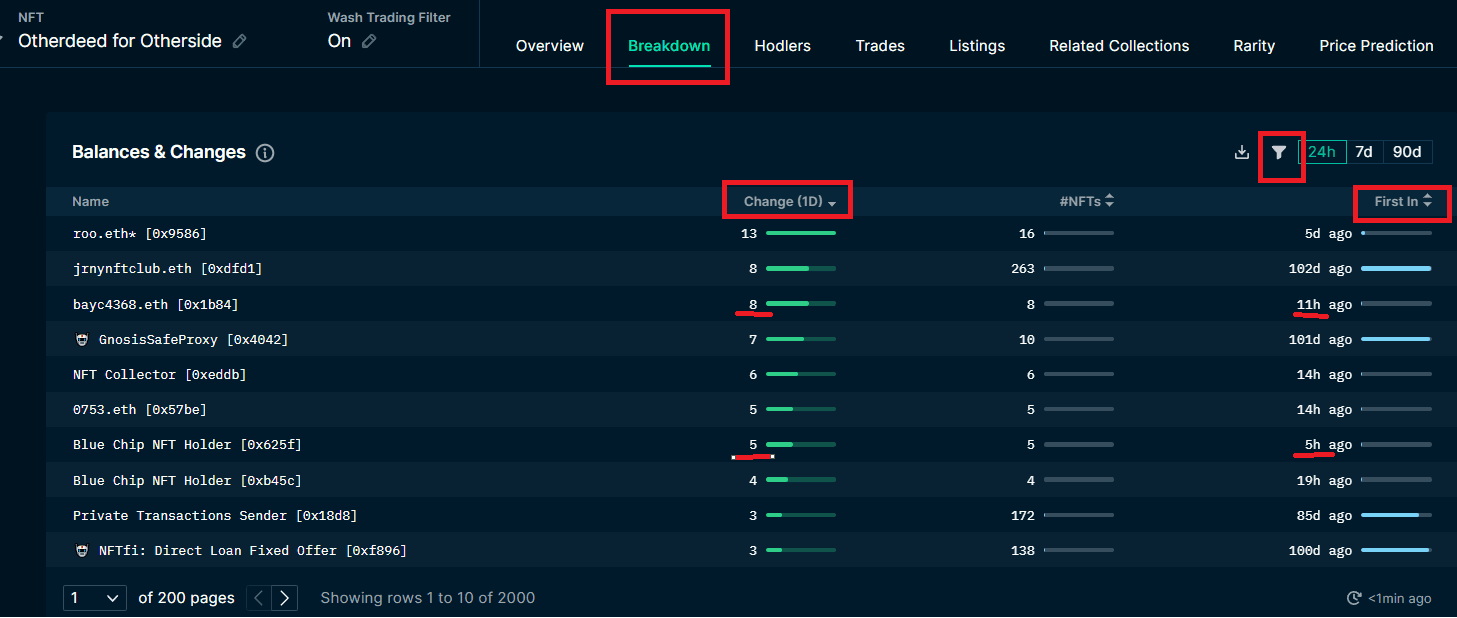Click Change value 7 for GnosisSafeProxy
The height and width of the screenshot is (618, 1457).
753,340
